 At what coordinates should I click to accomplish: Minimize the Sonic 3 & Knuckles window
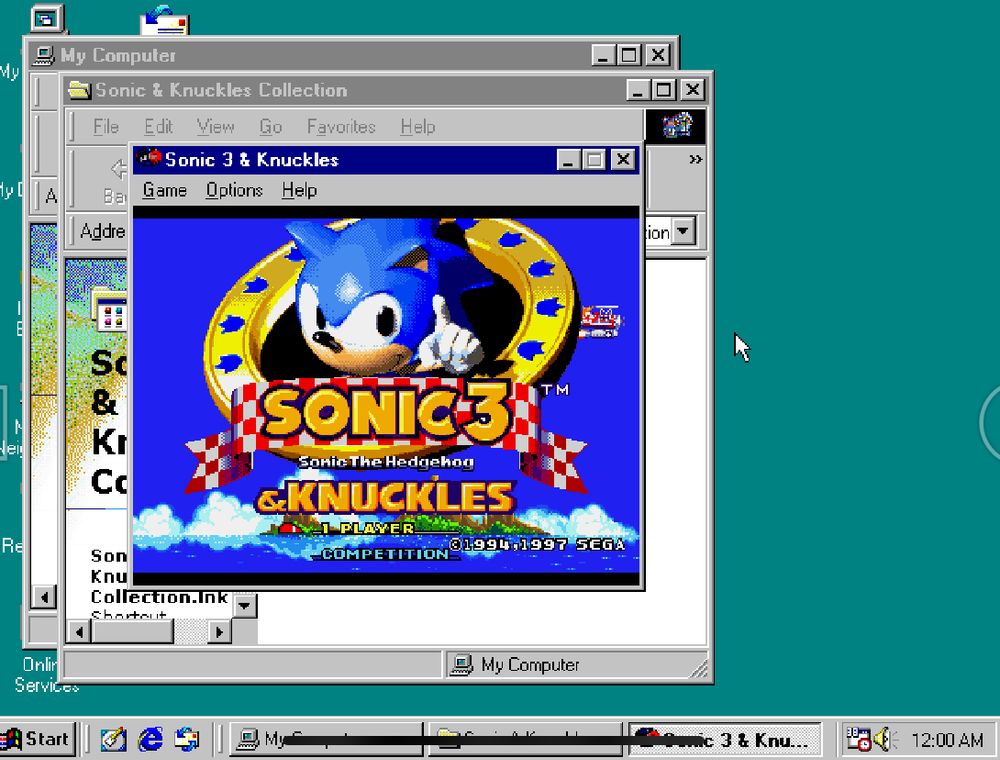tap(568, 159)
